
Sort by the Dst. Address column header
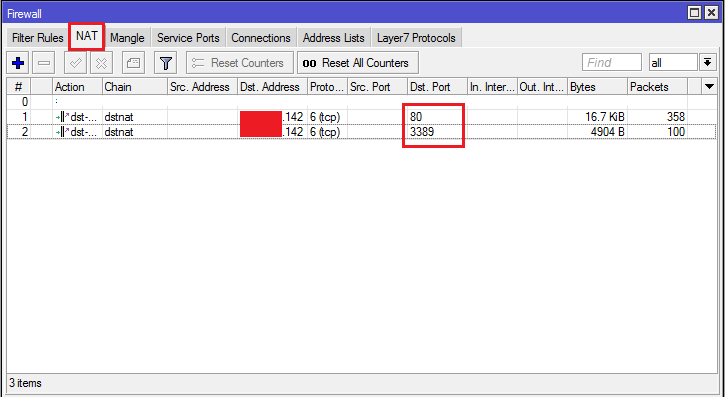coord(273,87)
